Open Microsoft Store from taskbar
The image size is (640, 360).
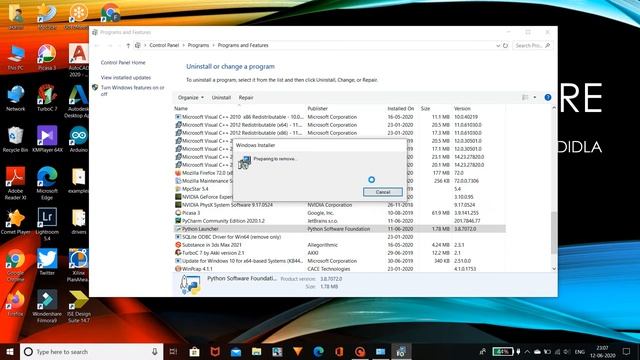click(x=194, y=351)
